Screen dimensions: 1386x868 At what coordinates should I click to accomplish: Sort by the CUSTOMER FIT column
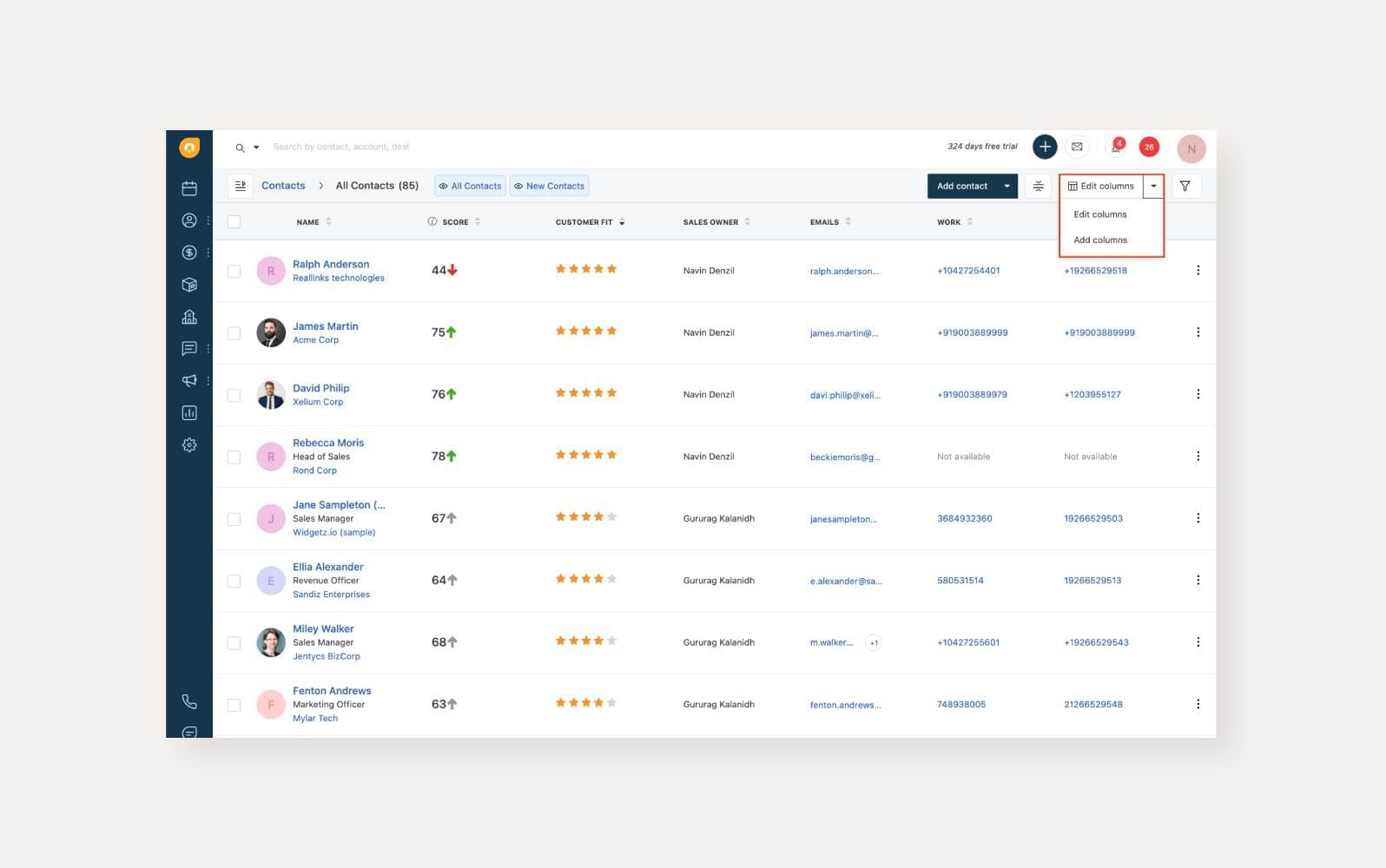622,222
